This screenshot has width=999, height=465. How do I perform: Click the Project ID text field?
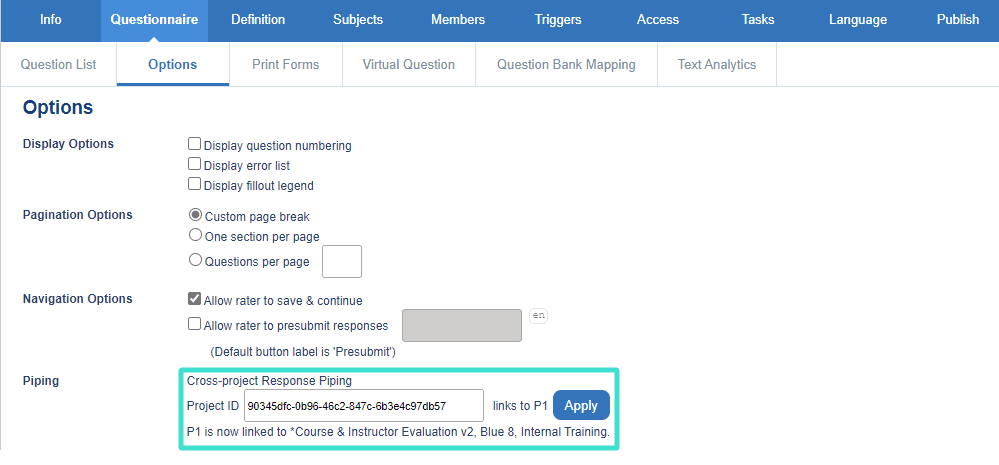click(364, 406)
